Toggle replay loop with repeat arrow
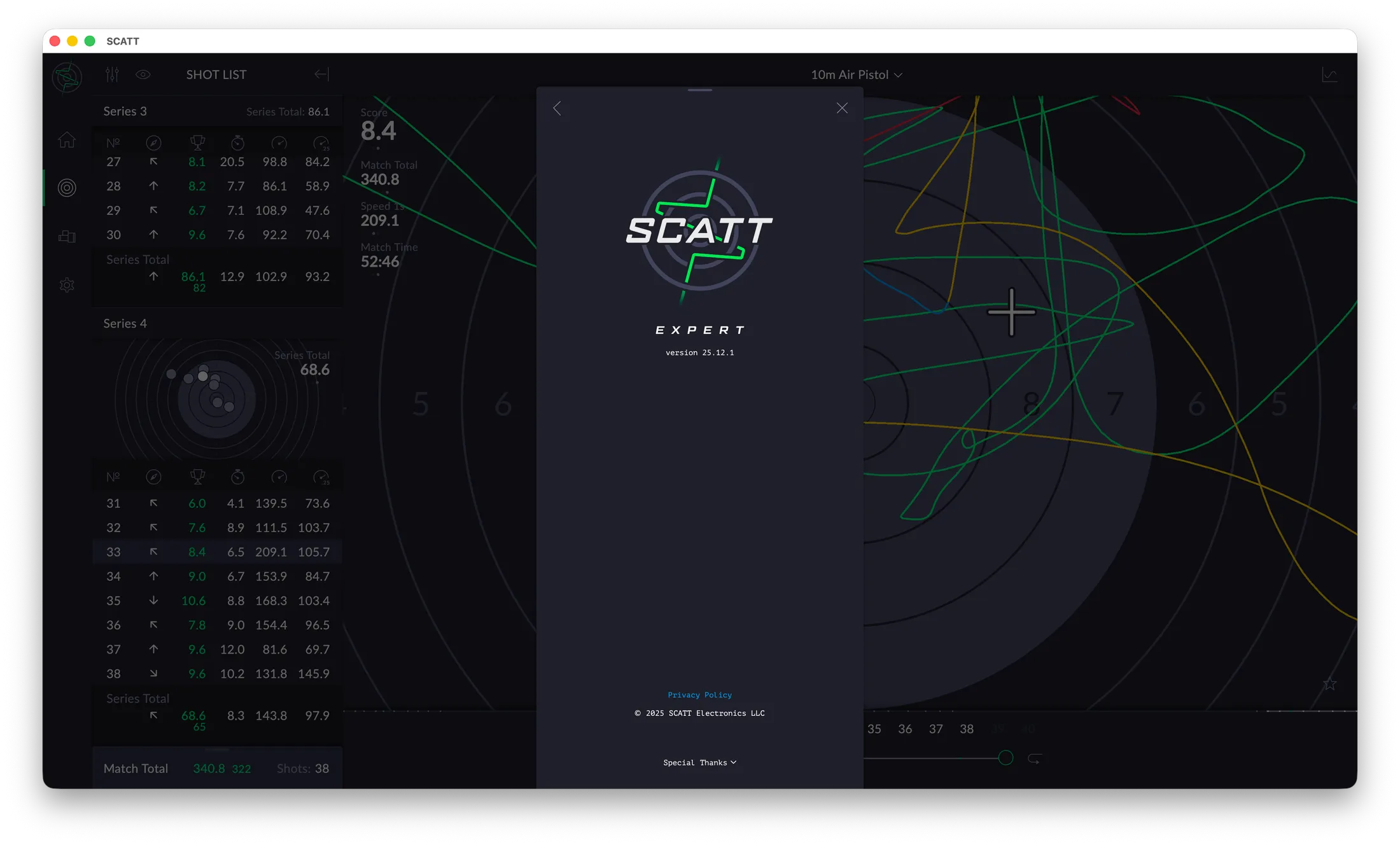The width and height of the screenshot is (1400, 845). point(1034,758)
